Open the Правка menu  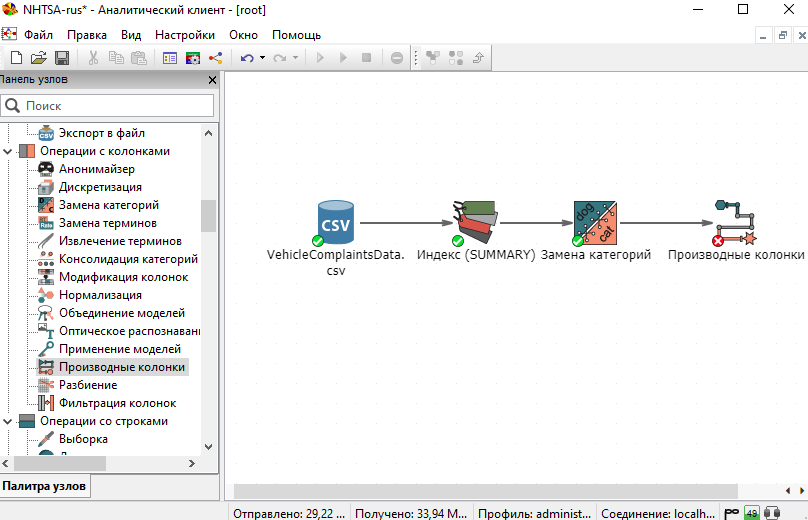point(87,34)
